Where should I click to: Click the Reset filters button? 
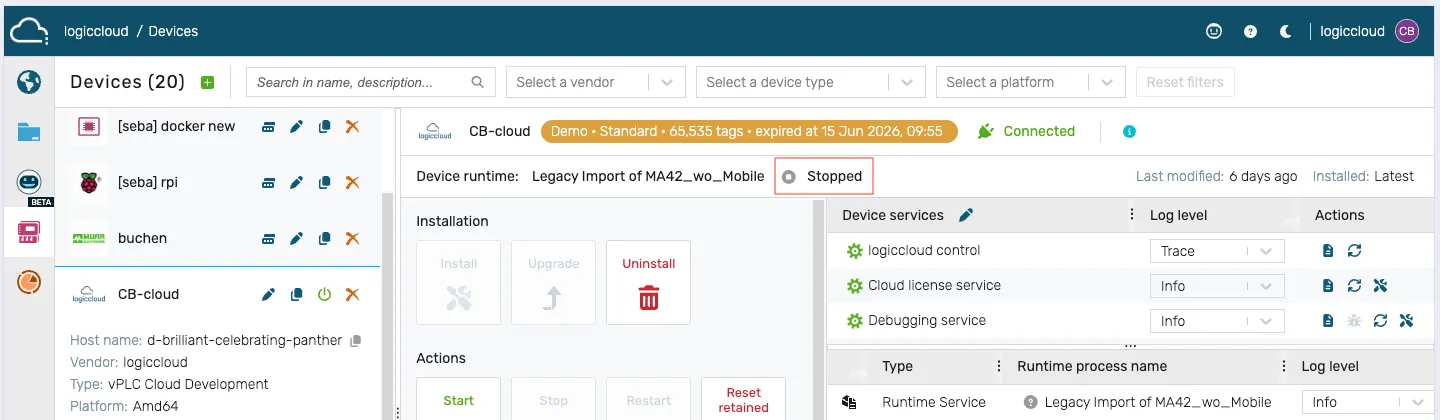1185,82
